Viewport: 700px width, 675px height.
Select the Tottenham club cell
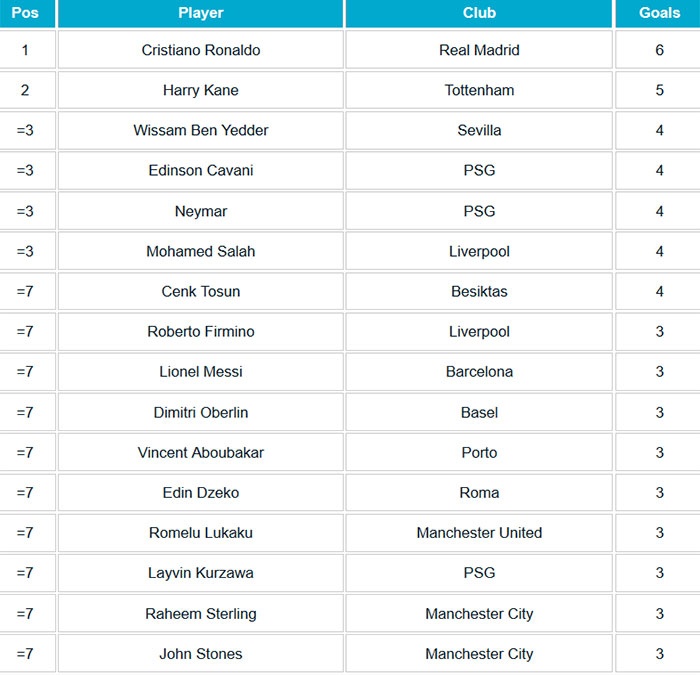click(479, 90)
